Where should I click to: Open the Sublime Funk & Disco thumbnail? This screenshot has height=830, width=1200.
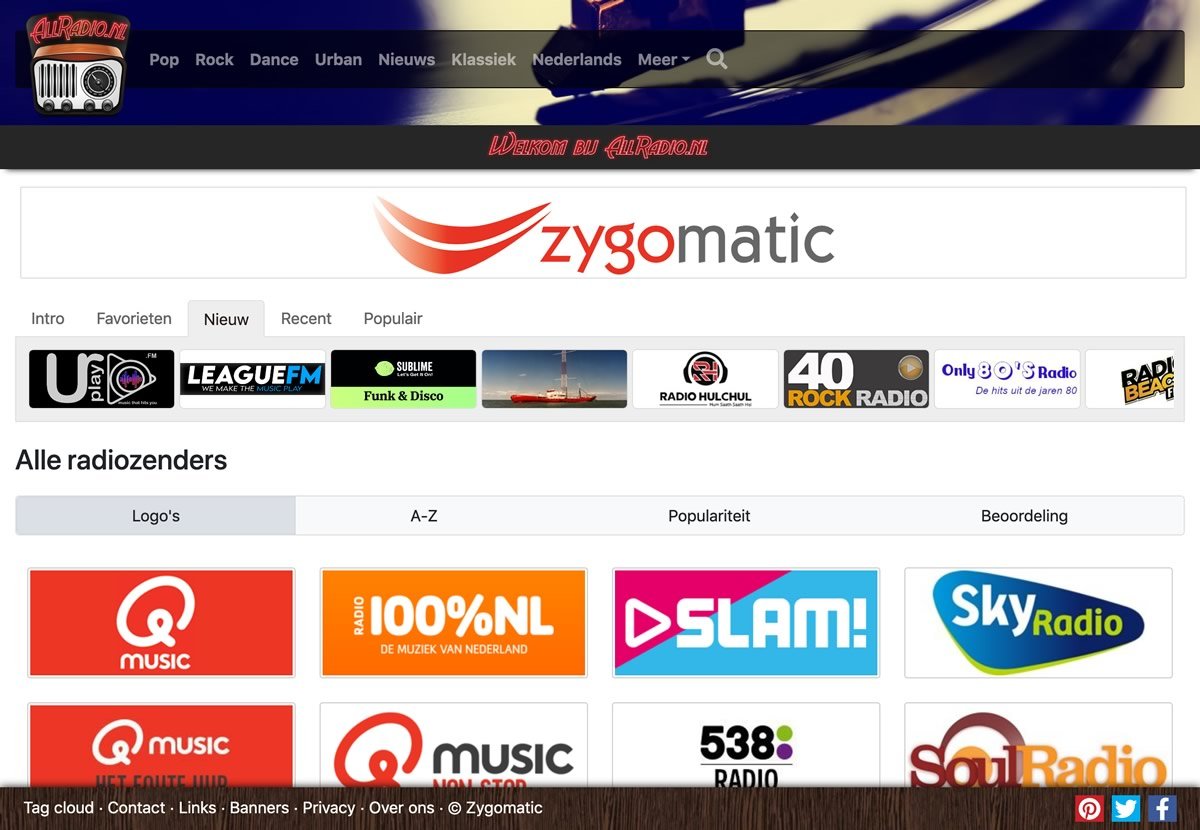tap(403, 379)
